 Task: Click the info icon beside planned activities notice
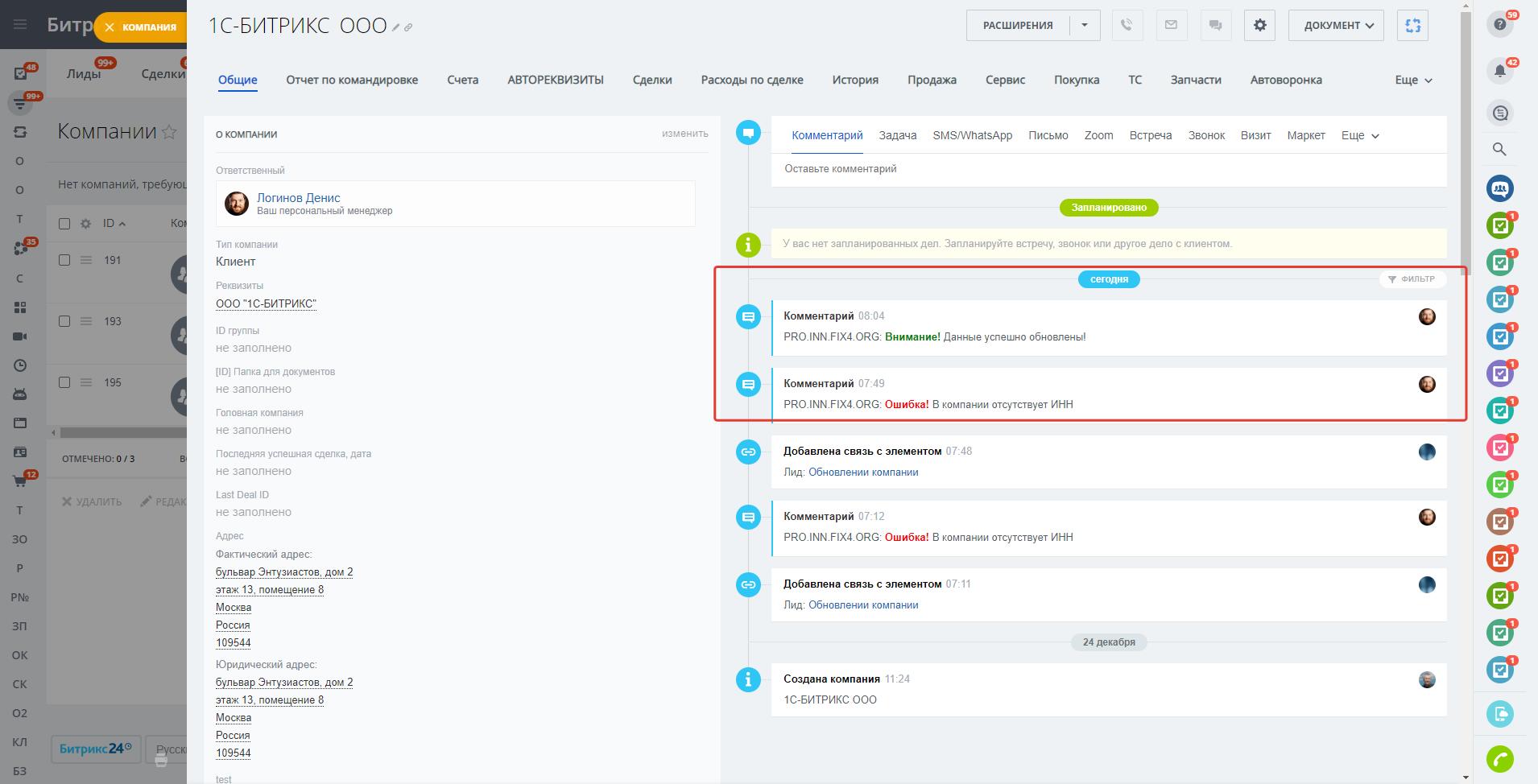click(x=748, y=244)
